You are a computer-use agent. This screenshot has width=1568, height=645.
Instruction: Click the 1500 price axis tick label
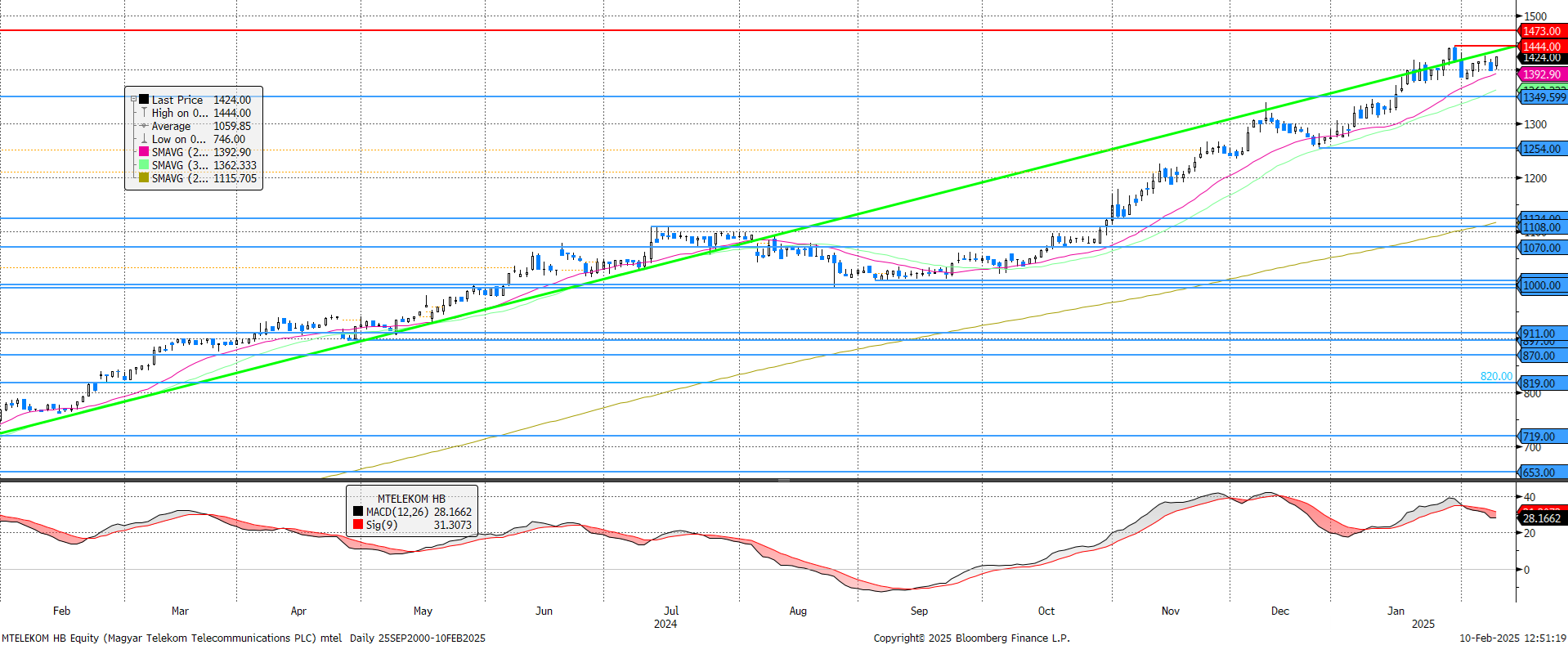(x=1535, y=16)
